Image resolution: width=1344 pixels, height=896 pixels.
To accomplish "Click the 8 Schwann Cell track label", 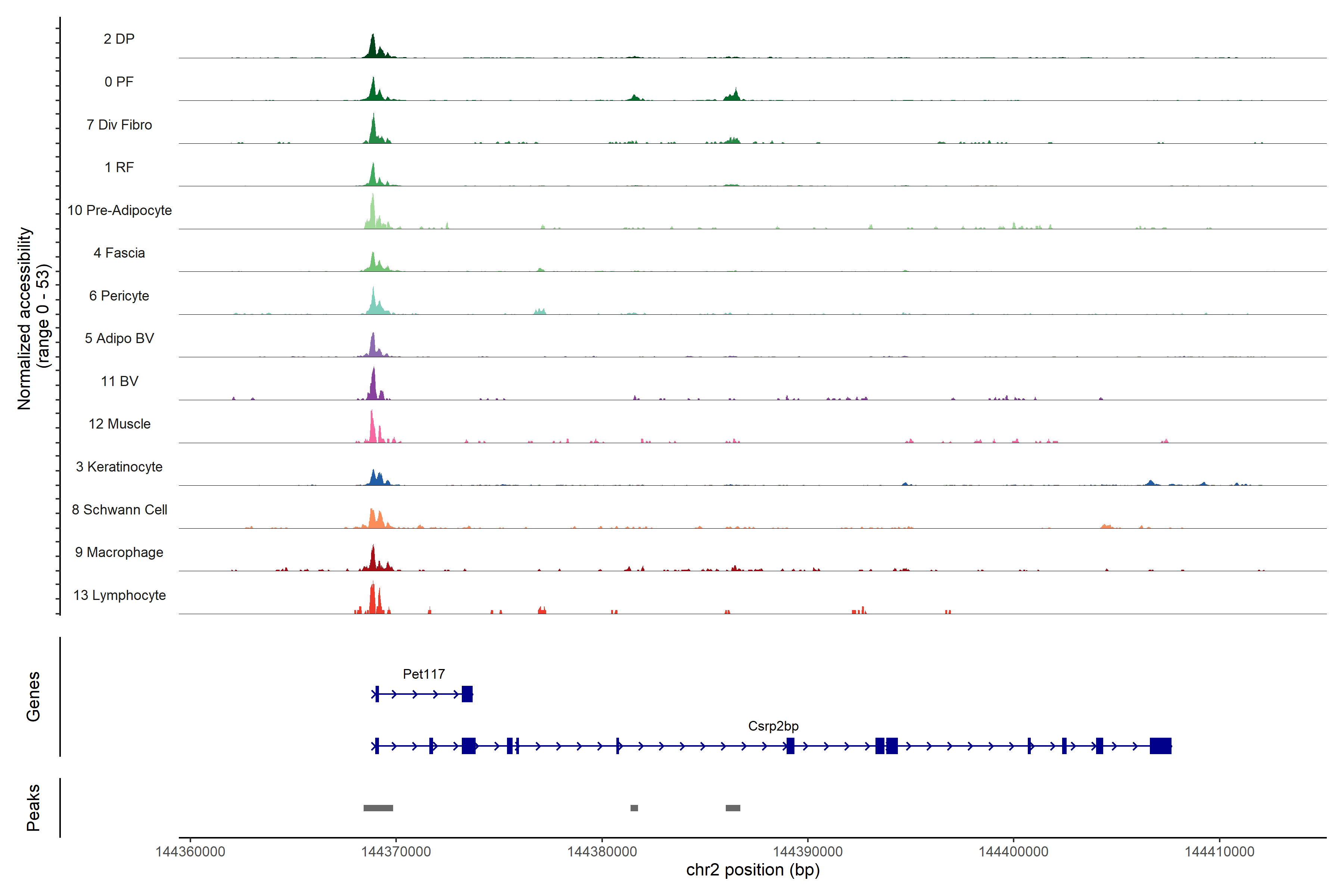I will click(x=119, y=510).
